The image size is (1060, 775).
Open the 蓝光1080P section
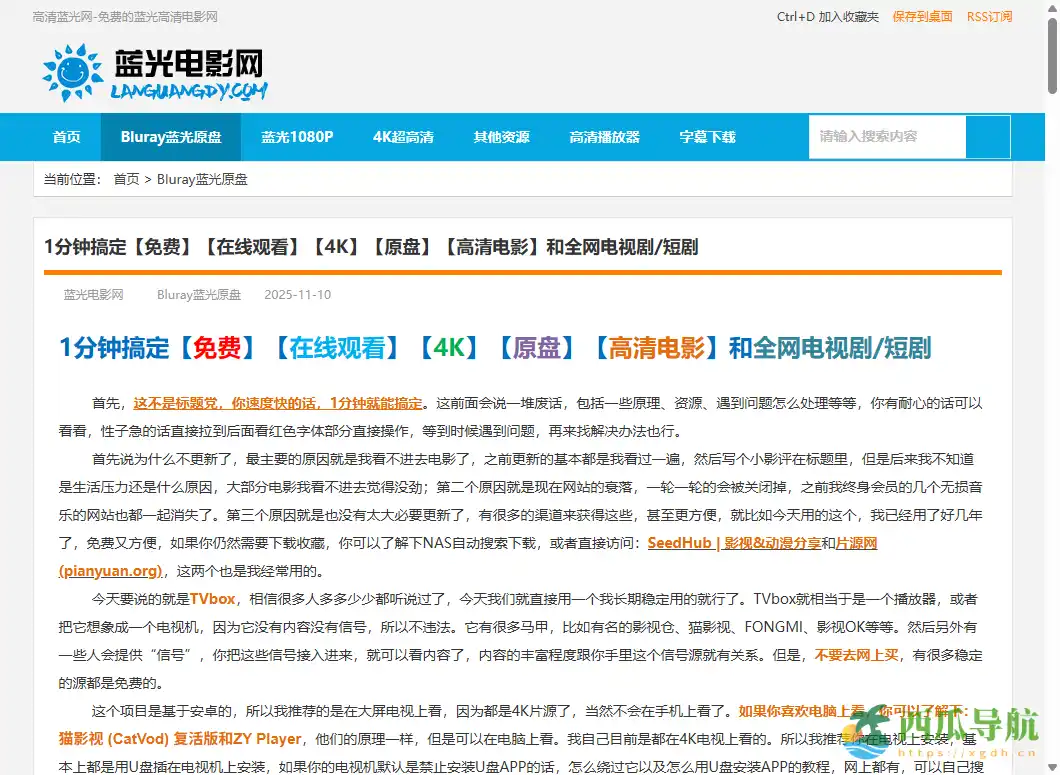[x=297, y=137]
